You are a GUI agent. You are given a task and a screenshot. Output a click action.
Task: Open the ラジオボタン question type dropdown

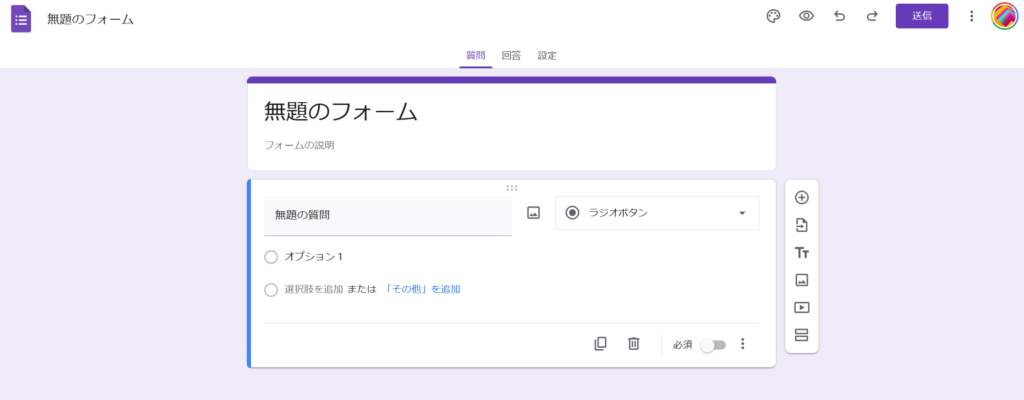coord(657,213)
